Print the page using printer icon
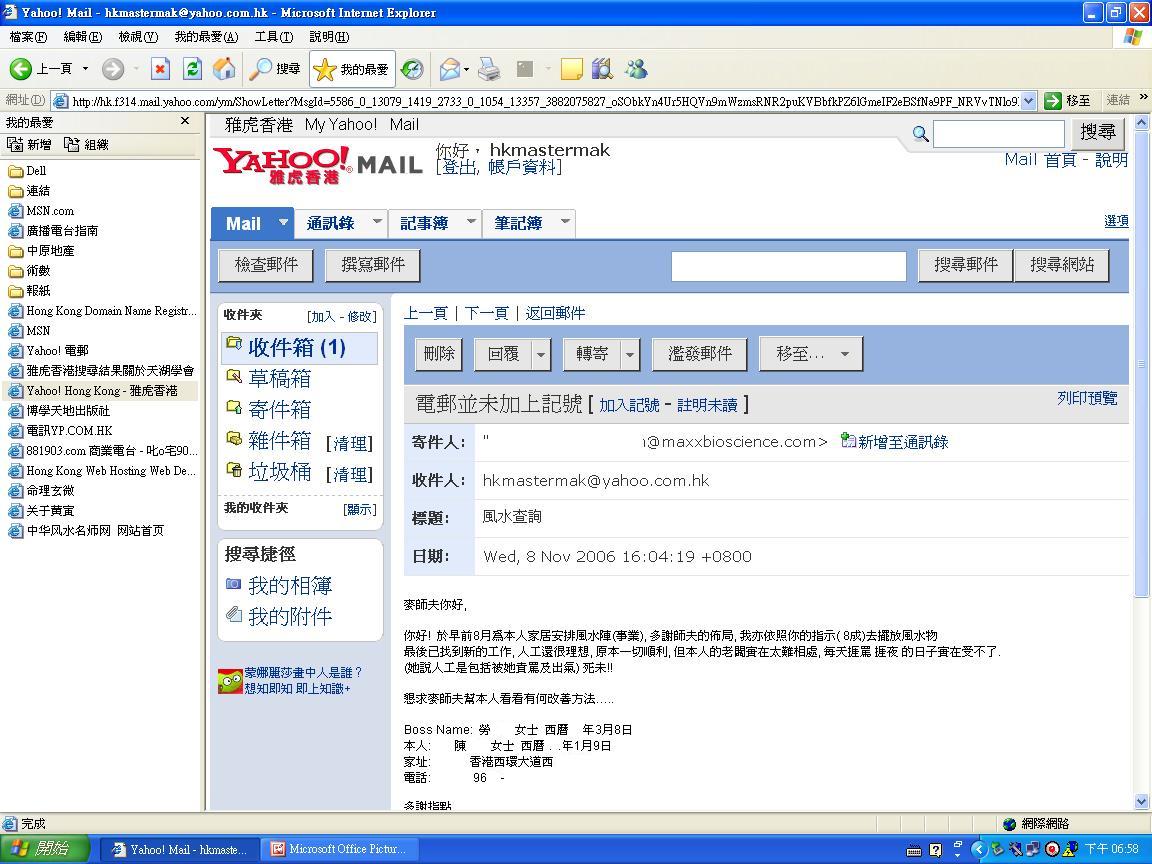 489,69
